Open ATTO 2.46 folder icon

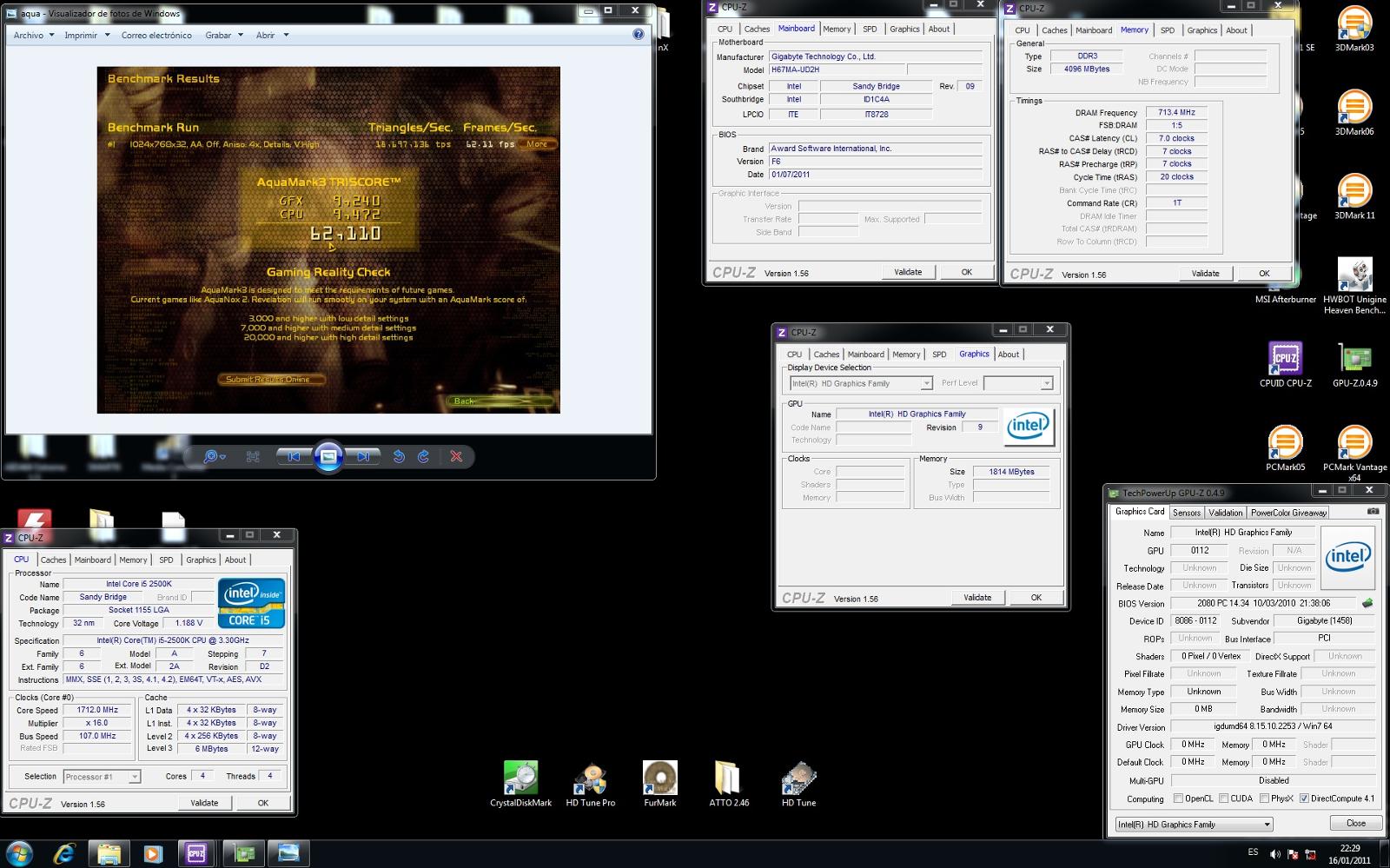tap(729, 784)
